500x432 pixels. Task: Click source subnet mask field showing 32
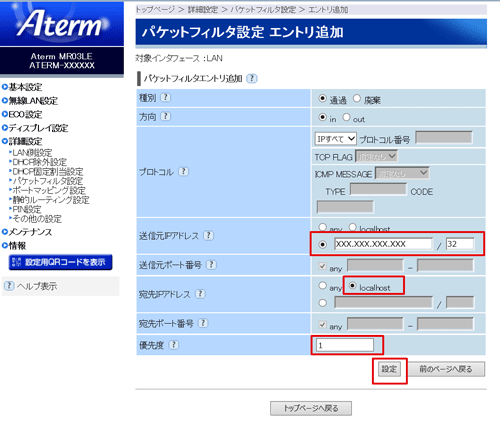pyautogui.click(x=460, y=244)
